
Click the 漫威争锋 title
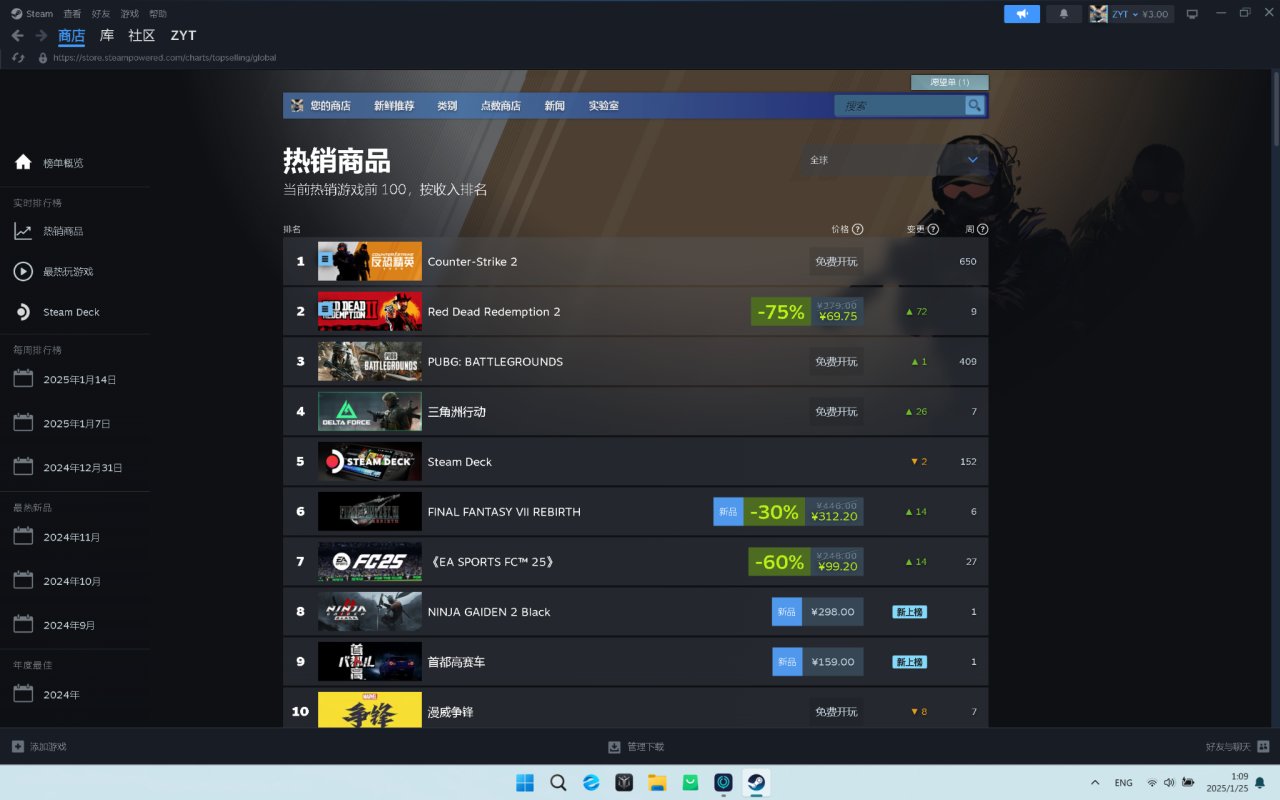[451, 712]
